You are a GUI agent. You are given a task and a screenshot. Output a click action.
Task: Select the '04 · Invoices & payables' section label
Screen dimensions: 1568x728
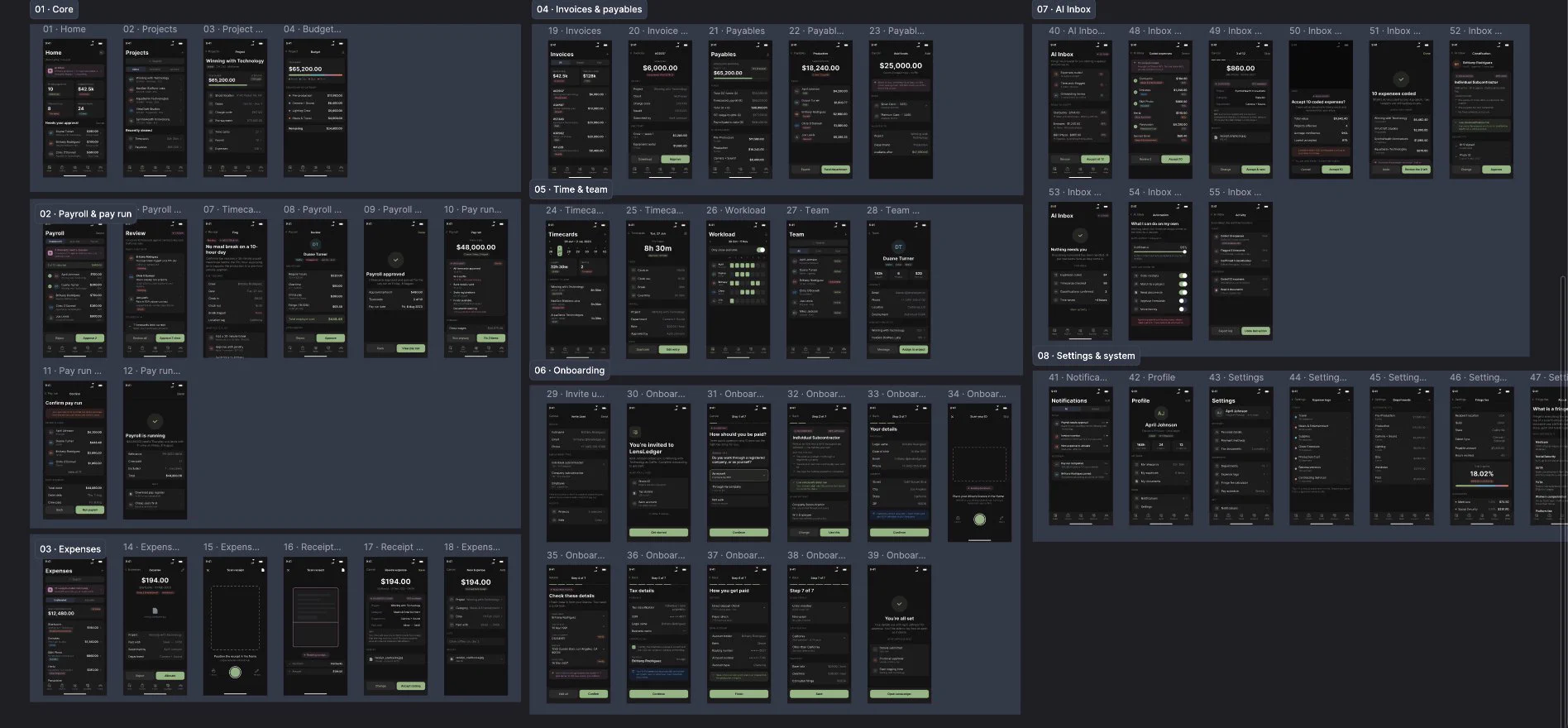click(x=589, y=9)
